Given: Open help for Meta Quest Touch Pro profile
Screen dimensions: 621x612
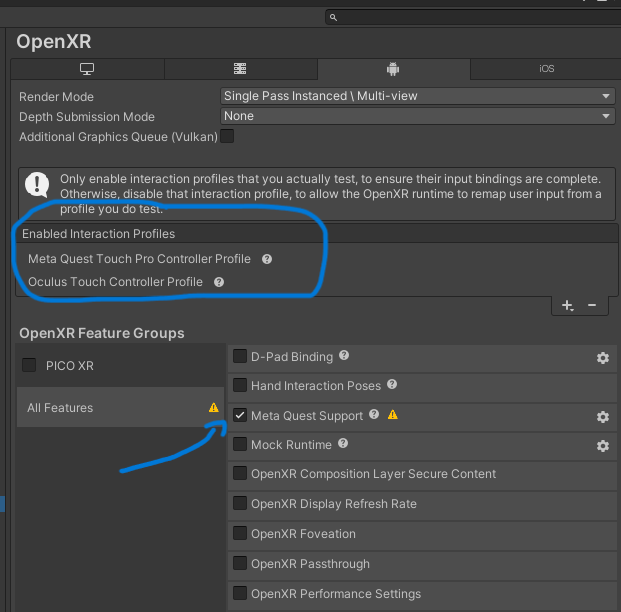Looking at the screenshot, I should pos(267,259).
